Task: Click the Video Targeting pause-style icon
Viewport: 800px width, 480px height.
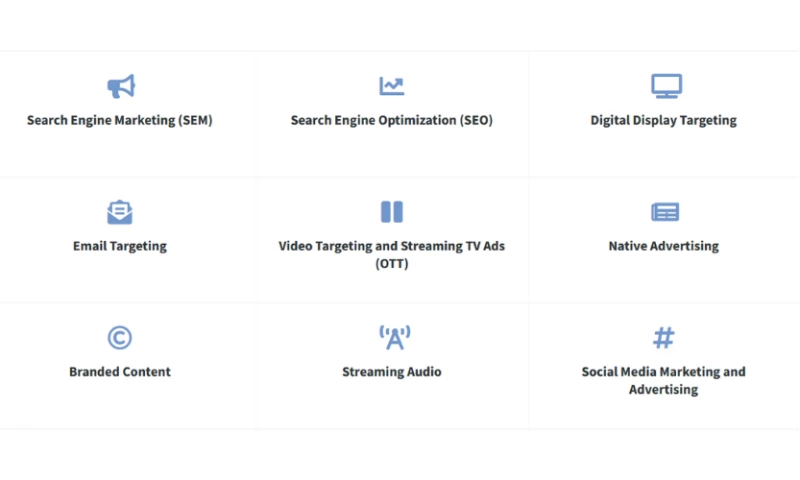Action: pyautogui.click(x=392, y=212)
